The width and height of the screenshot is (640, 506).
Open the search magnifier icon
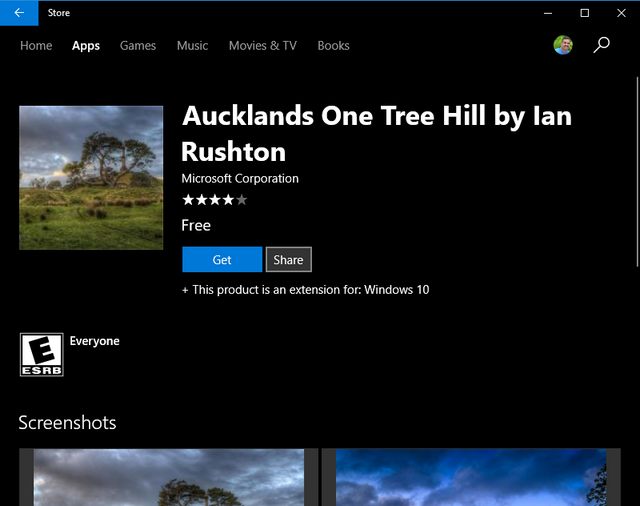pyautogui.click(x=601, y=45)
